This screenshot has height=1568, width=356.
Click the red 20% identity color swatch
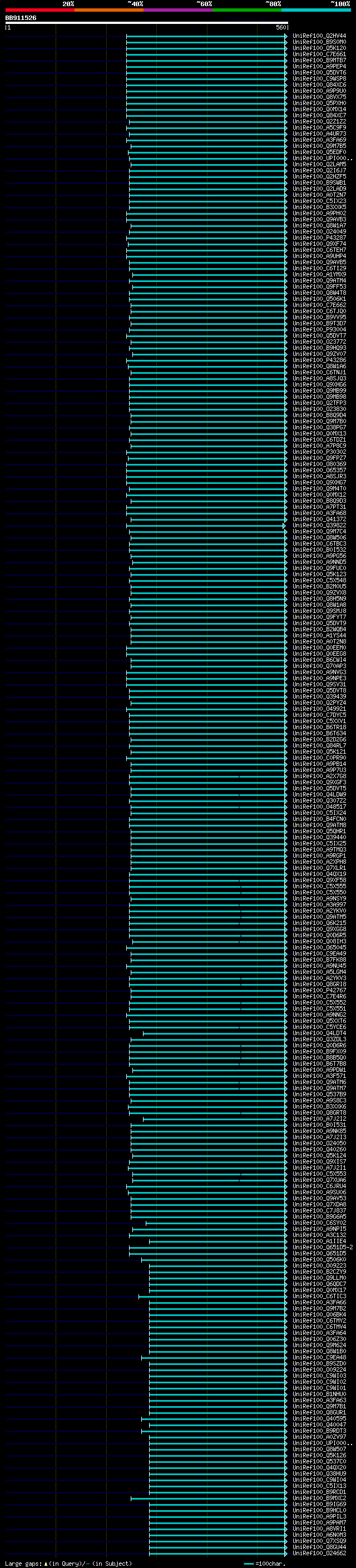pos(39,10)
